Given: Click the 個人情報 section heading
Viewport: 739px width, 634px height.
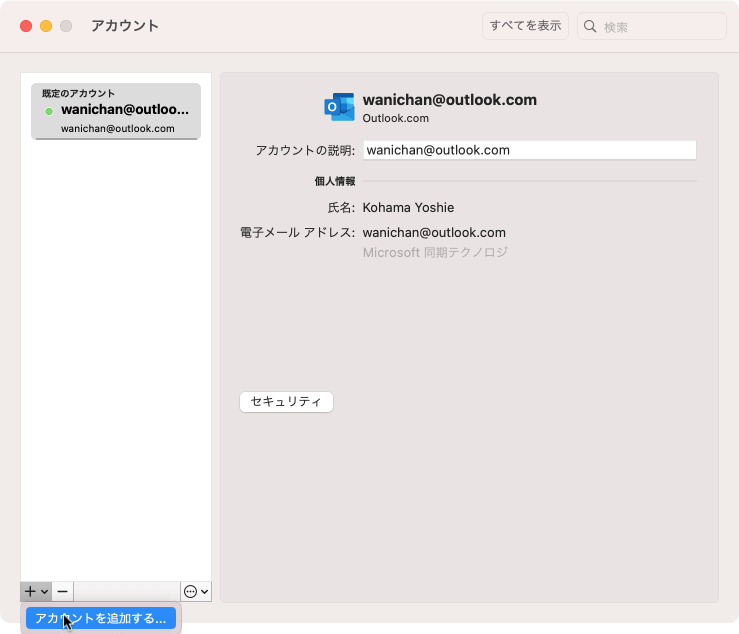Looking at the screenshot, I should coord(335,181).
